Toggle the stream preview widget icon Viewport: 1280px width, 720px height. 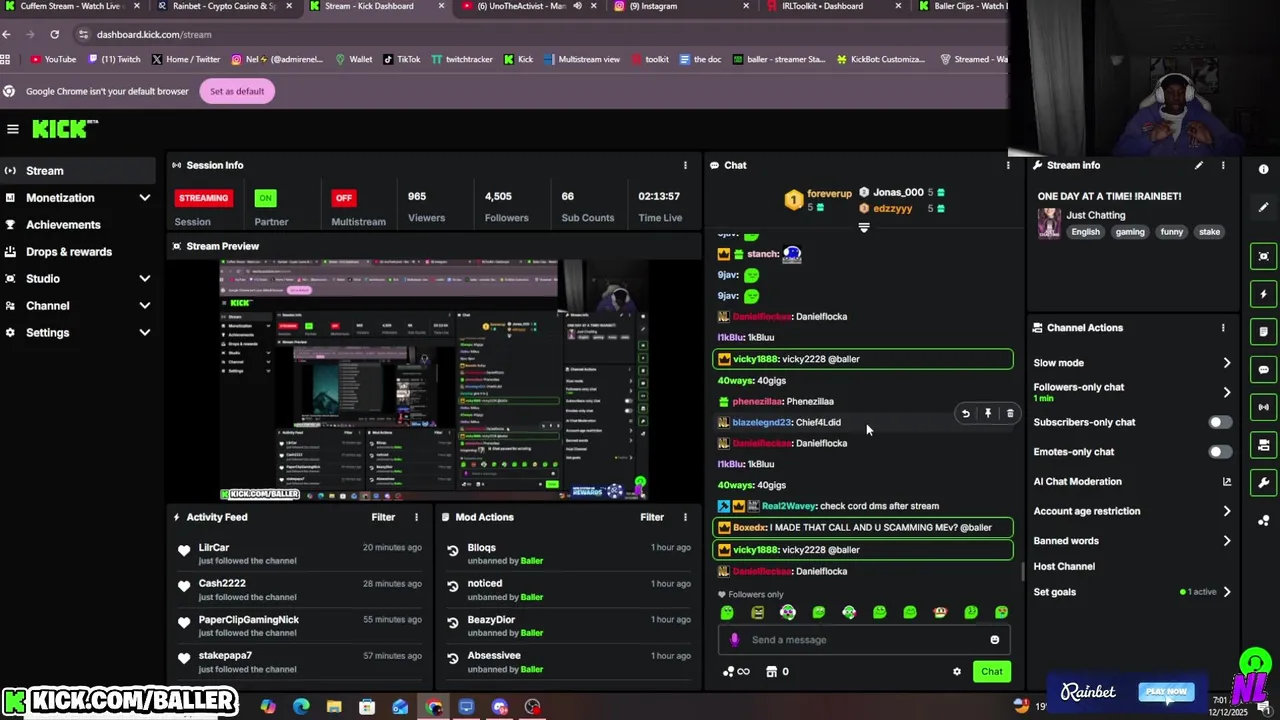click(1264, 257)
